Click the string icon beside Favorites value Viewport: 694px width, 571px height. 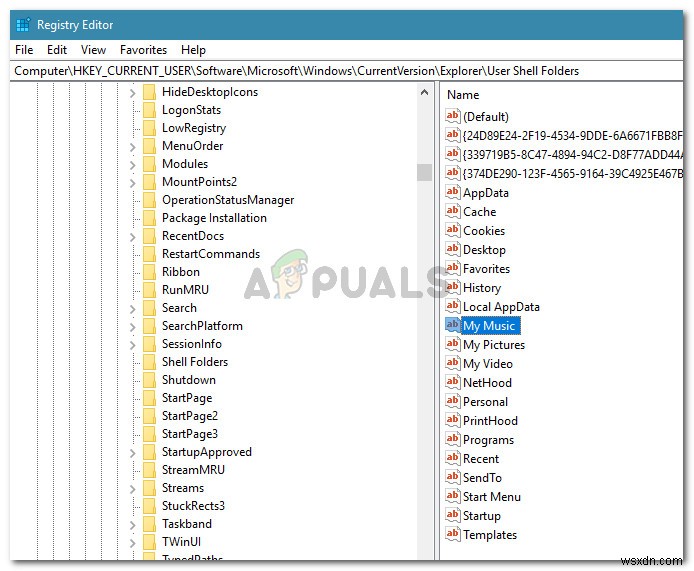tap(452, 268)
